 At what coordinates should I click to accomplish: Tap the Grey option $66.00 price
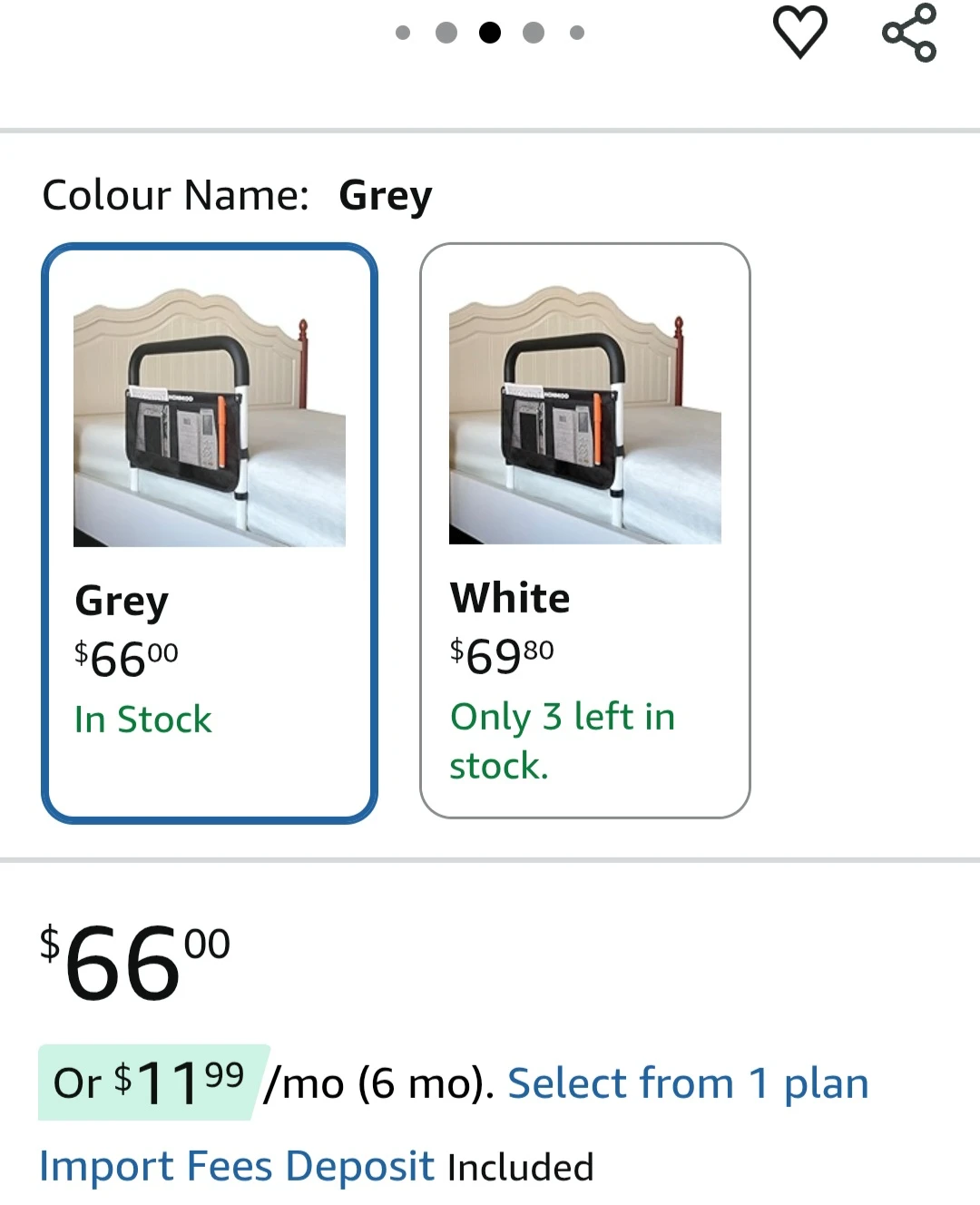point(127,658)
